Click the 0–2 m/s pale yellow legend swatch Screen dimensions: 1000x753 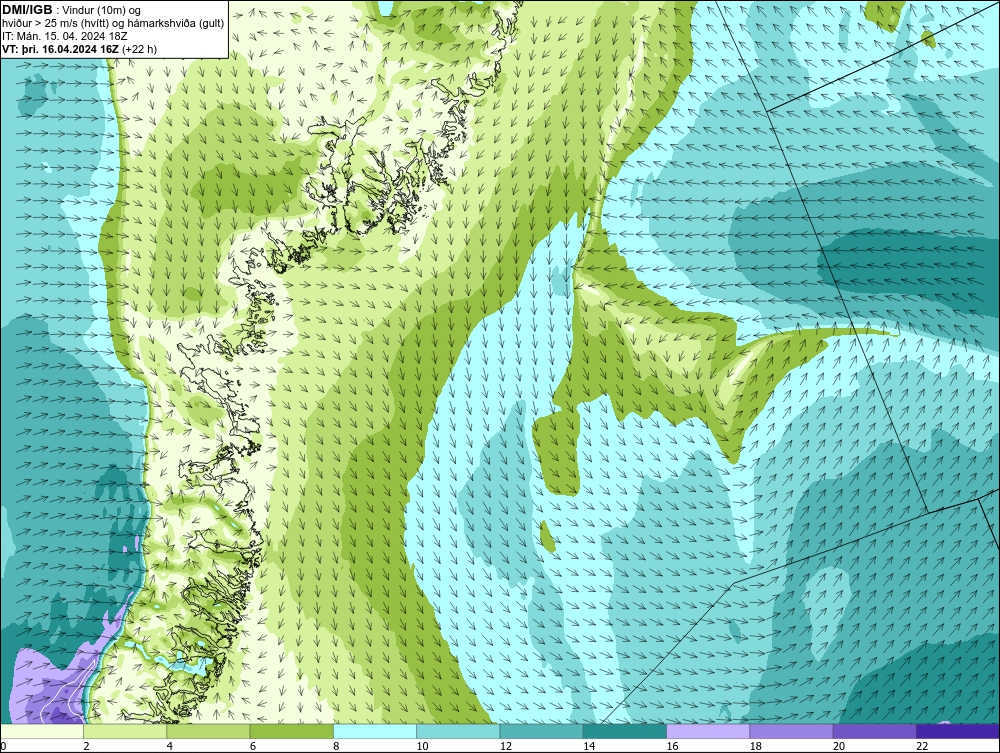point(42,731)
